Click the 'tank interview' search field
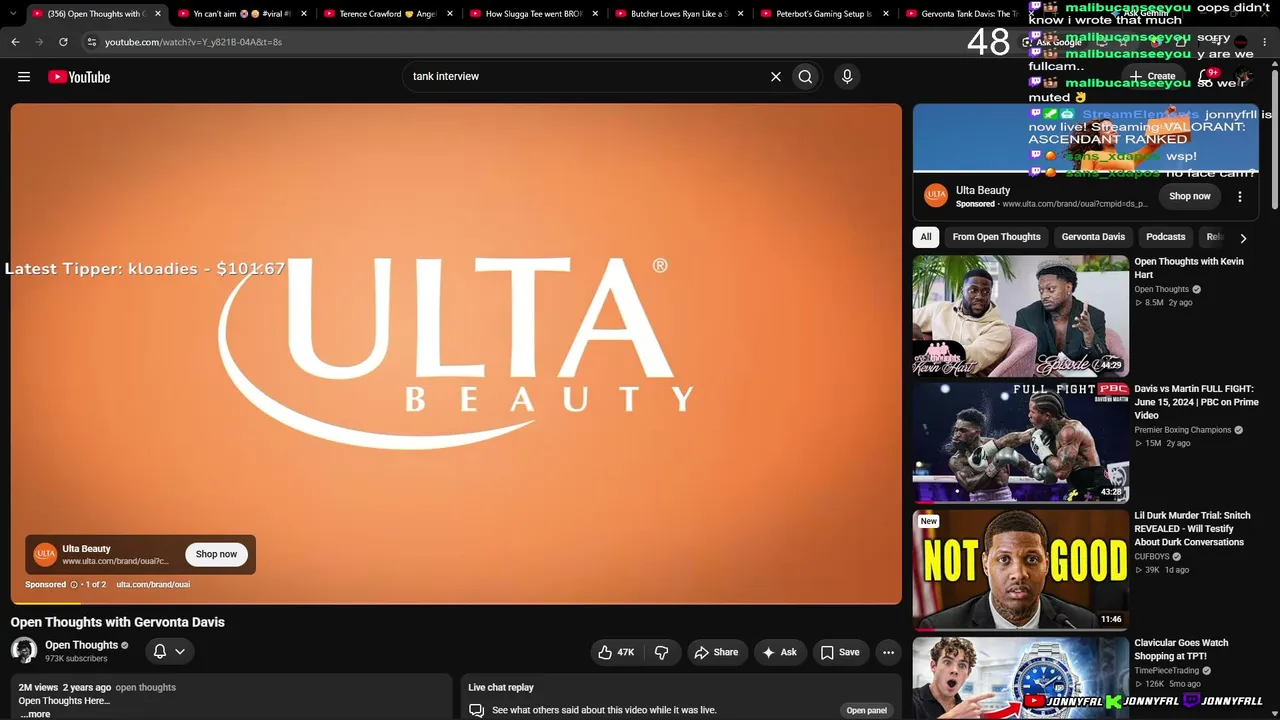1280x720 pixels. pos(585,76)
